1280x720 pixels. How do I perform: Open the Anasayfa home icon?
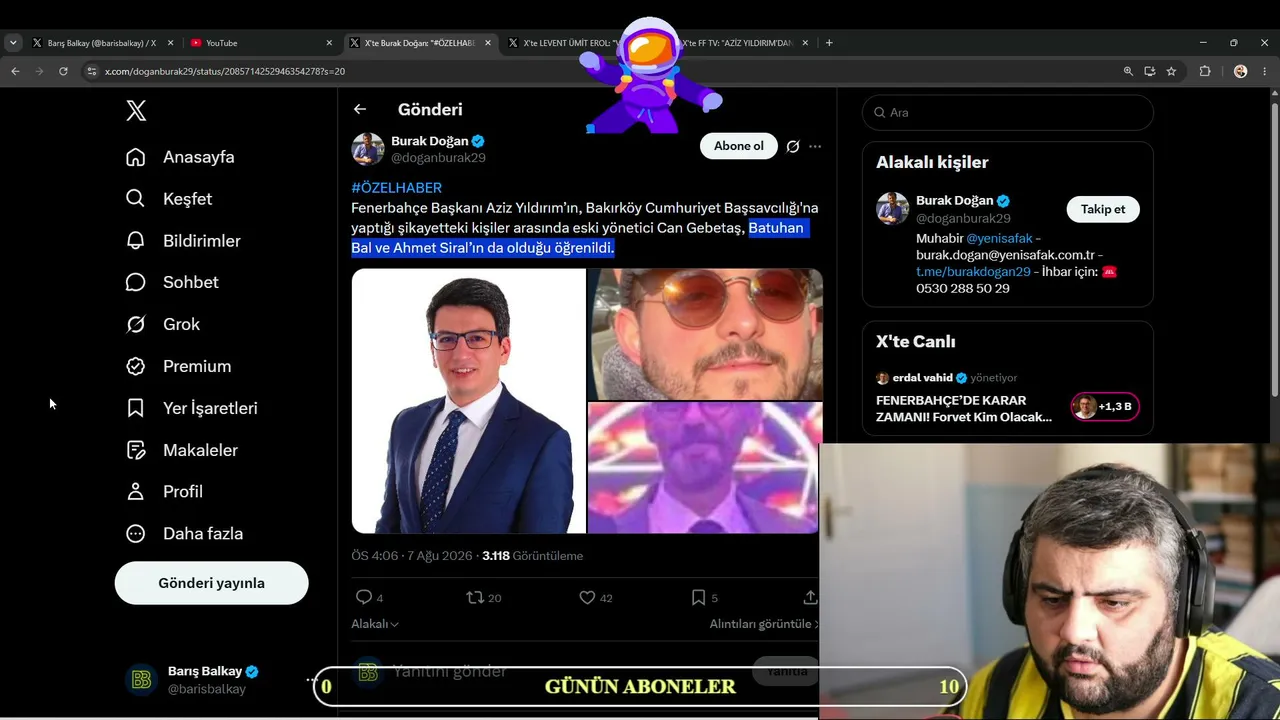[136, 157]
